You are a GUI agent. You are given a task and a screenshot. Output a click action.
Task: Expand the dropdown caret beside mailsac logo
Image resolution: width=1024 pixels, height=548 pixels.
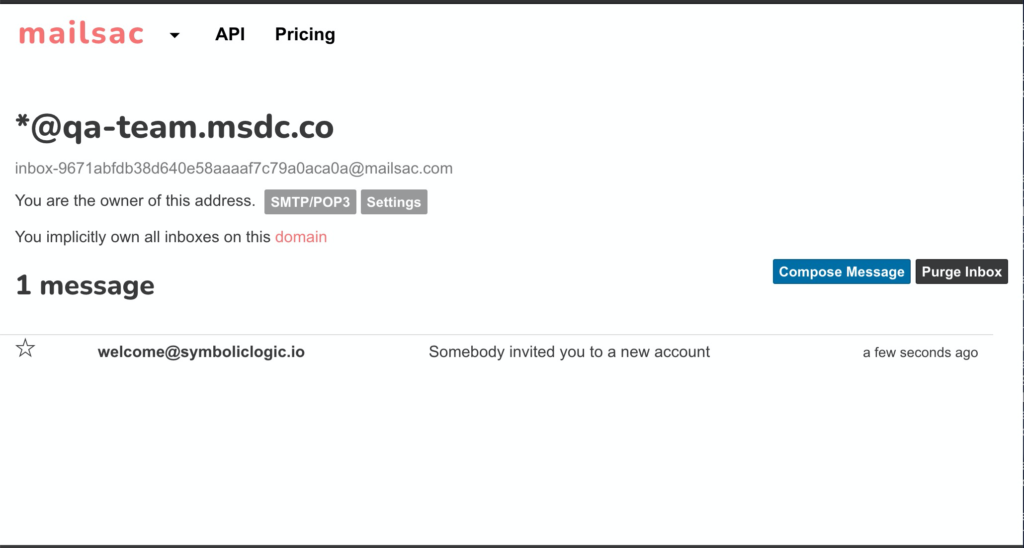coord(174,35)
